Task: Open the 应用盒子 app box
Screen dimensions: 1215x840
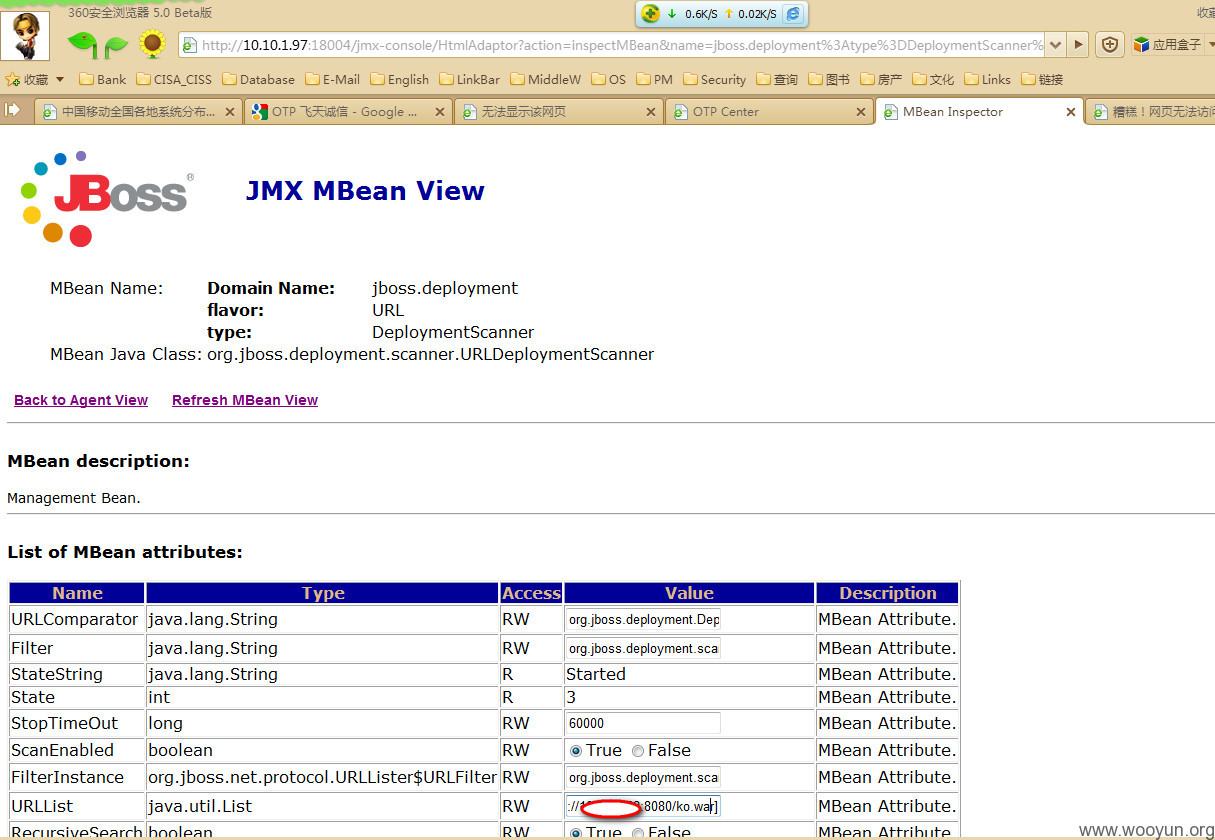Action: pyautogui.click(x=1167, y=45)
